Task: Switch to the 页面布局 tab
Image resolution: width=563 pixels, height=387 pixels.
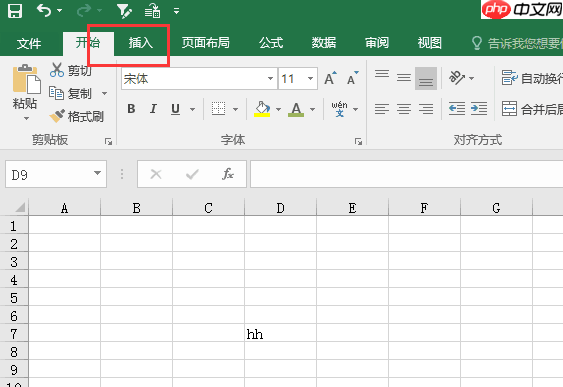Action: coord(205,43)
